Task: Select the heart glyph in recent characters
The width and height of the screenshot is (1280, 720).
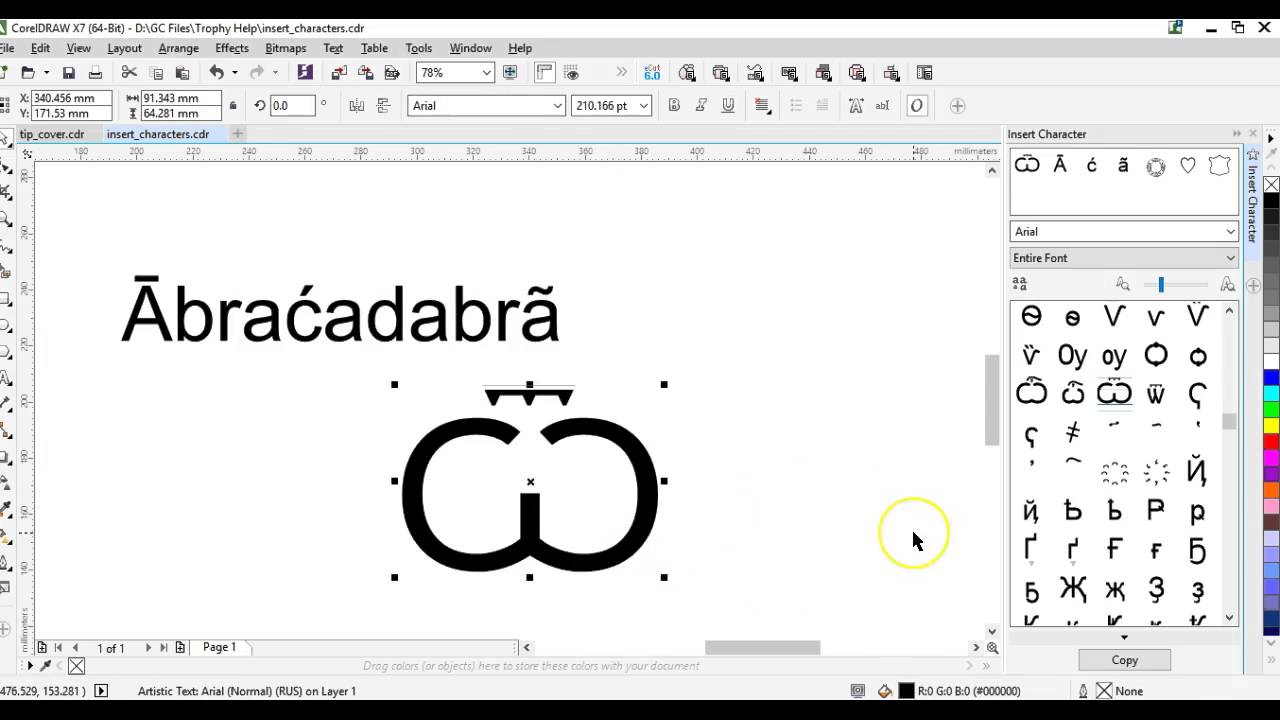Action: click(x=1187, y=166)
